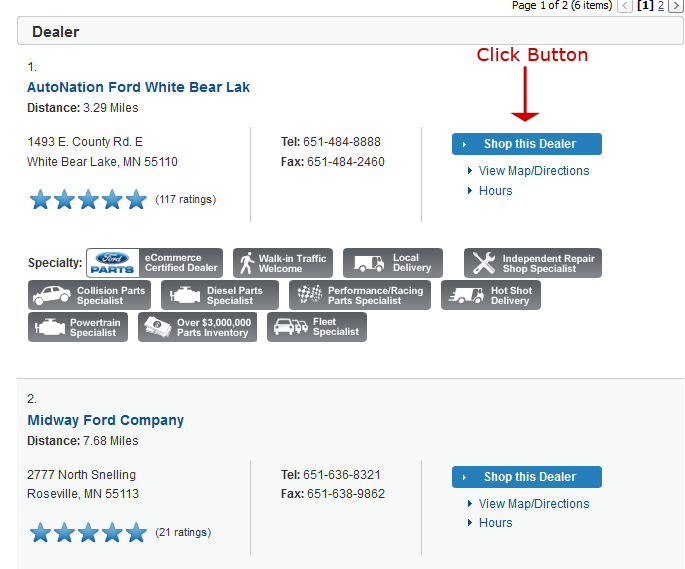Click the Powertrain Specialist badge

coord(78,327)
